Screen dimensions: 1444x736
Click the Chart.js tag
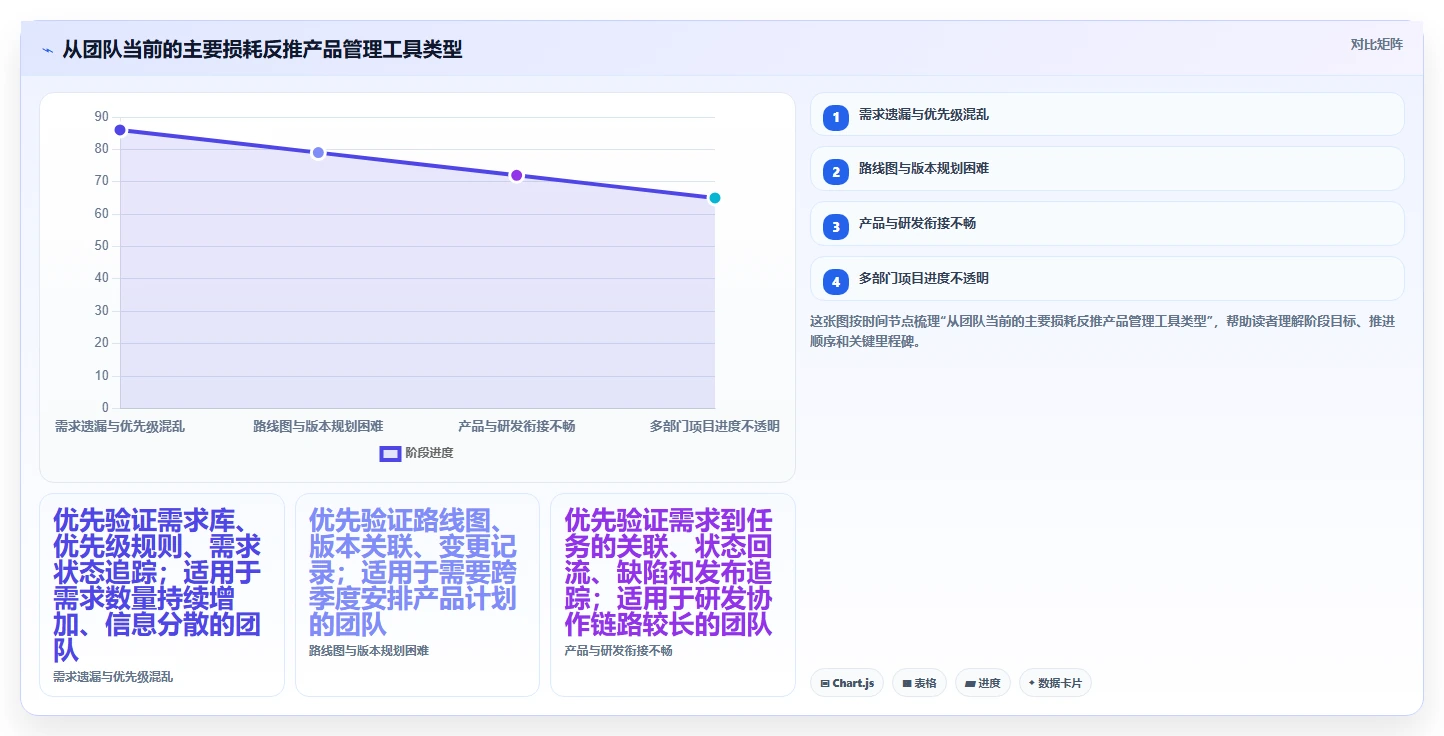point(847,683)
